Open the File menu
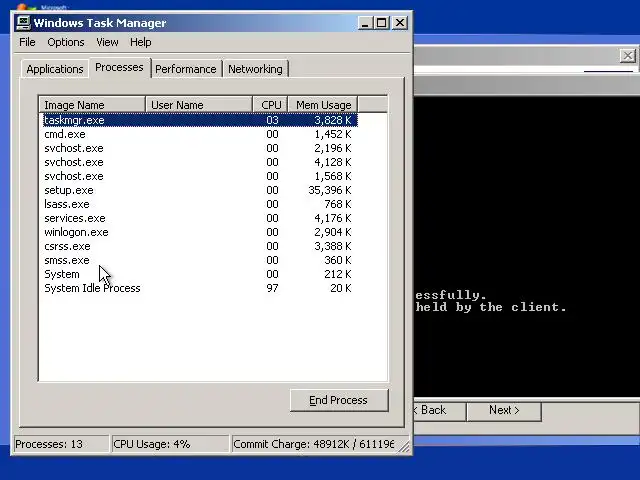 pos(27,42)
